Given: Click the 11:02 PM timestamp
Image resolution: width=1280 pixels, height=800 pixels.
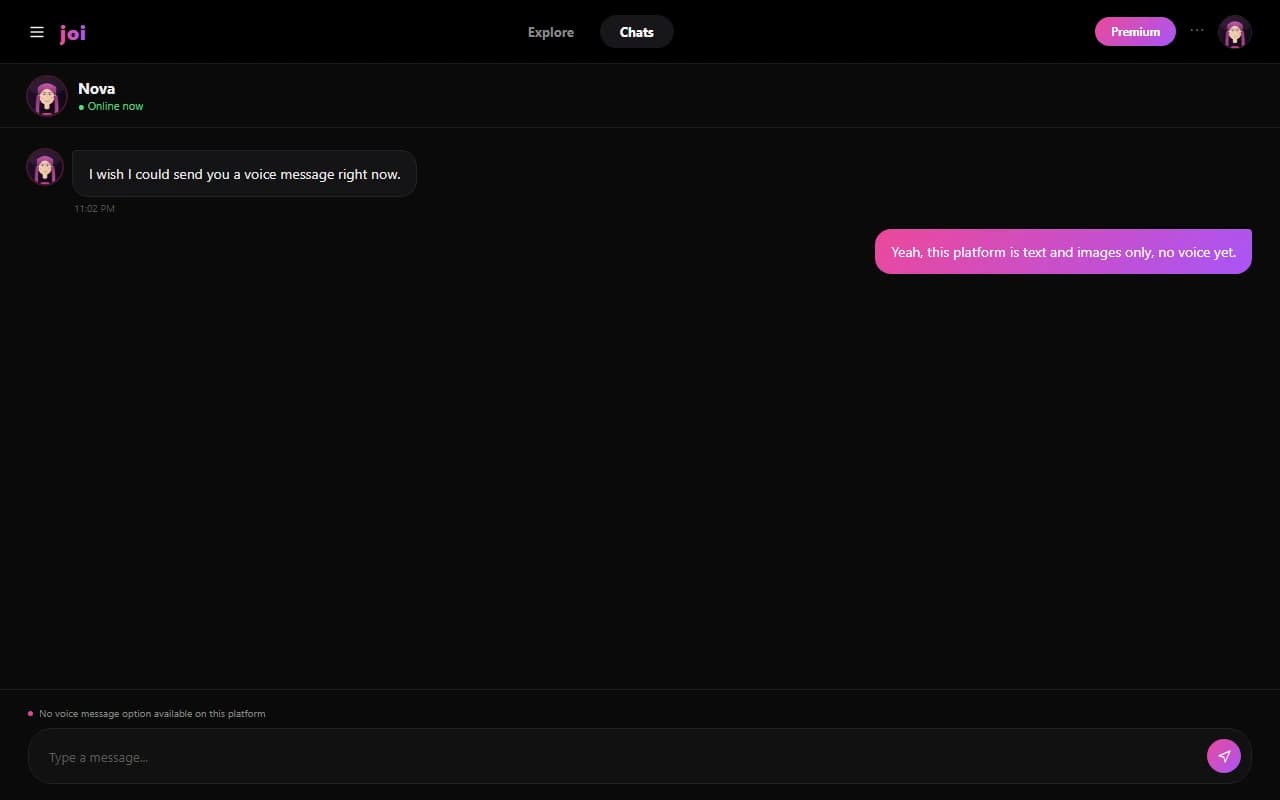Looking at the screenshot, I should tap(94, 209).
